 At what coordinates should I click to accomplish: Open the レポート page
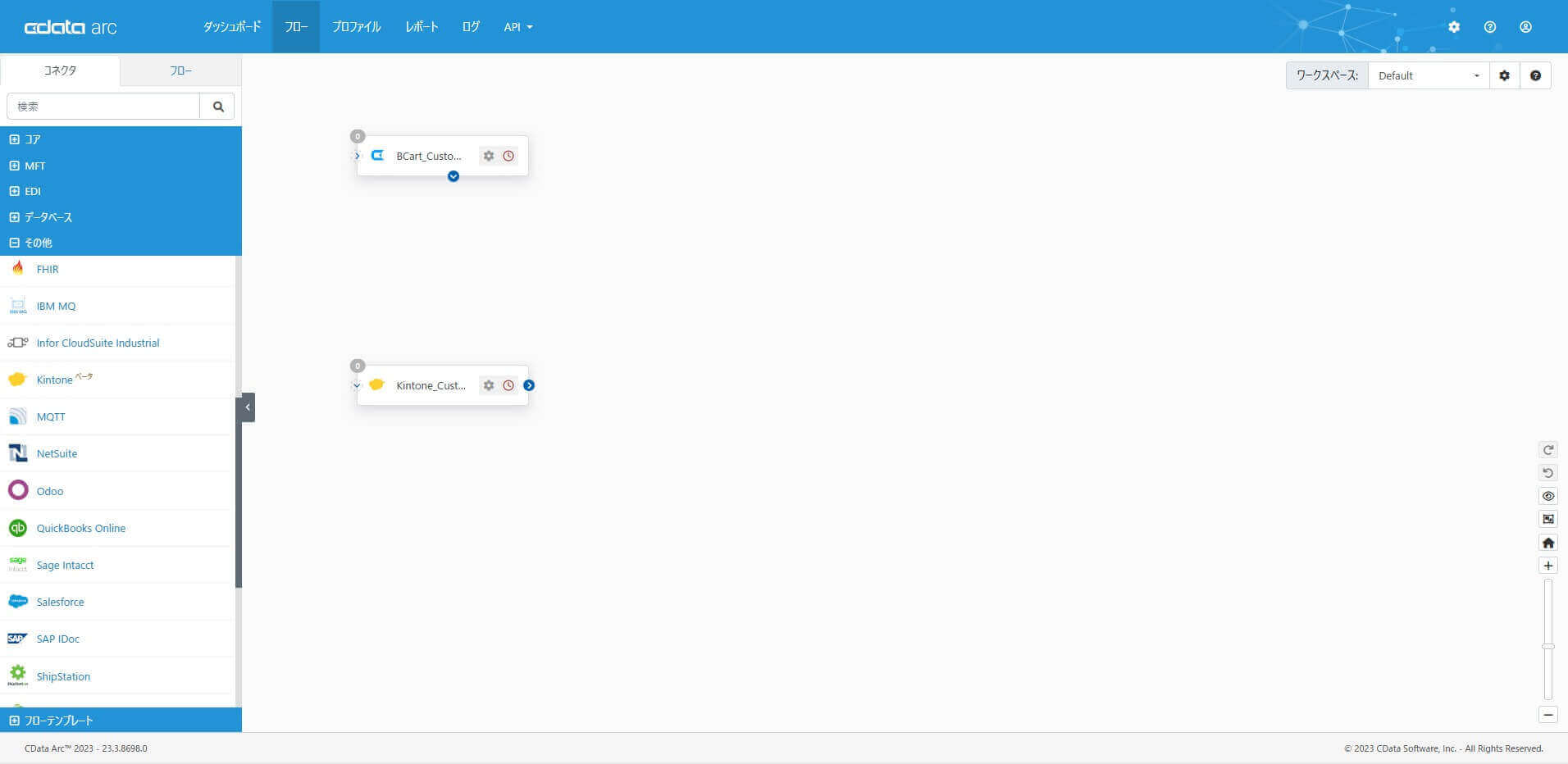(x=422, y=27)
